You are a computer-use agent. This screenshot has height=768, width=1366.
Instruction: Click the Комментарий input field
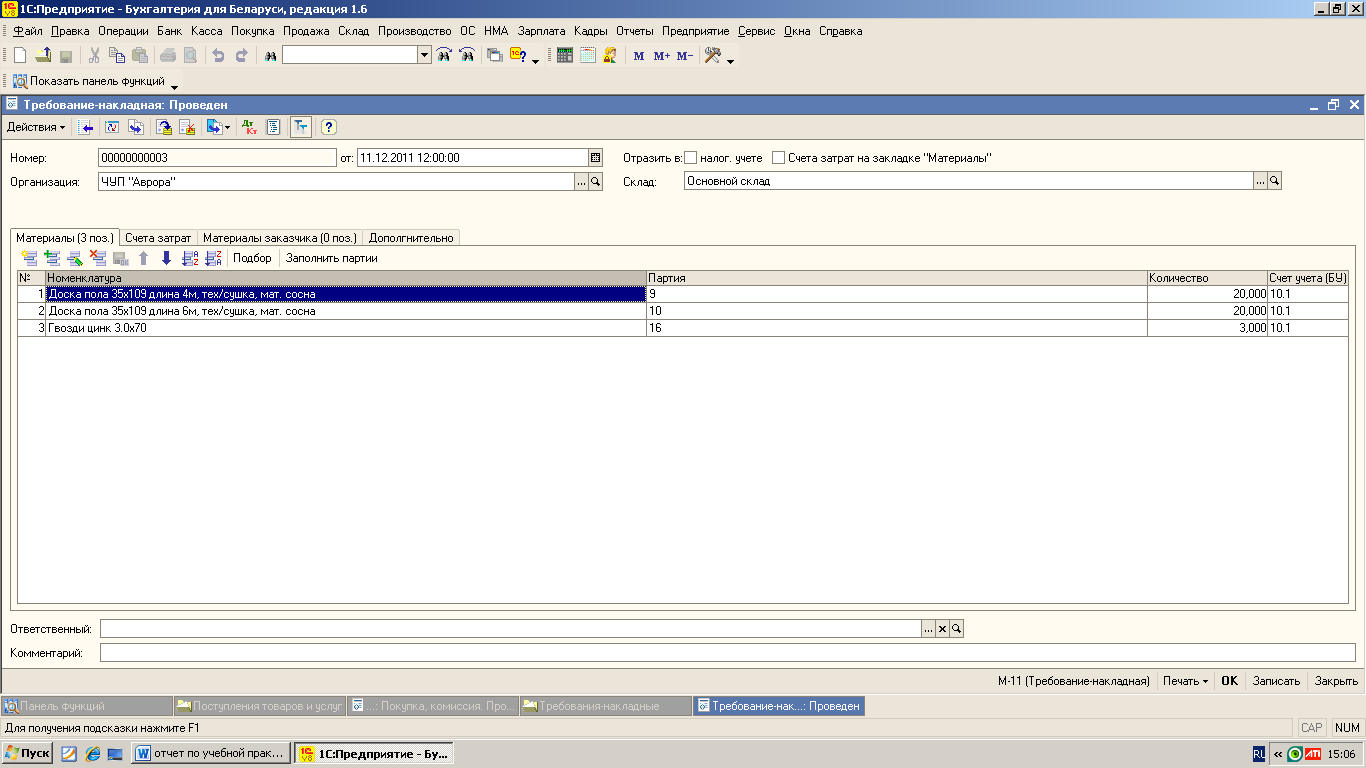pos(728,653)
